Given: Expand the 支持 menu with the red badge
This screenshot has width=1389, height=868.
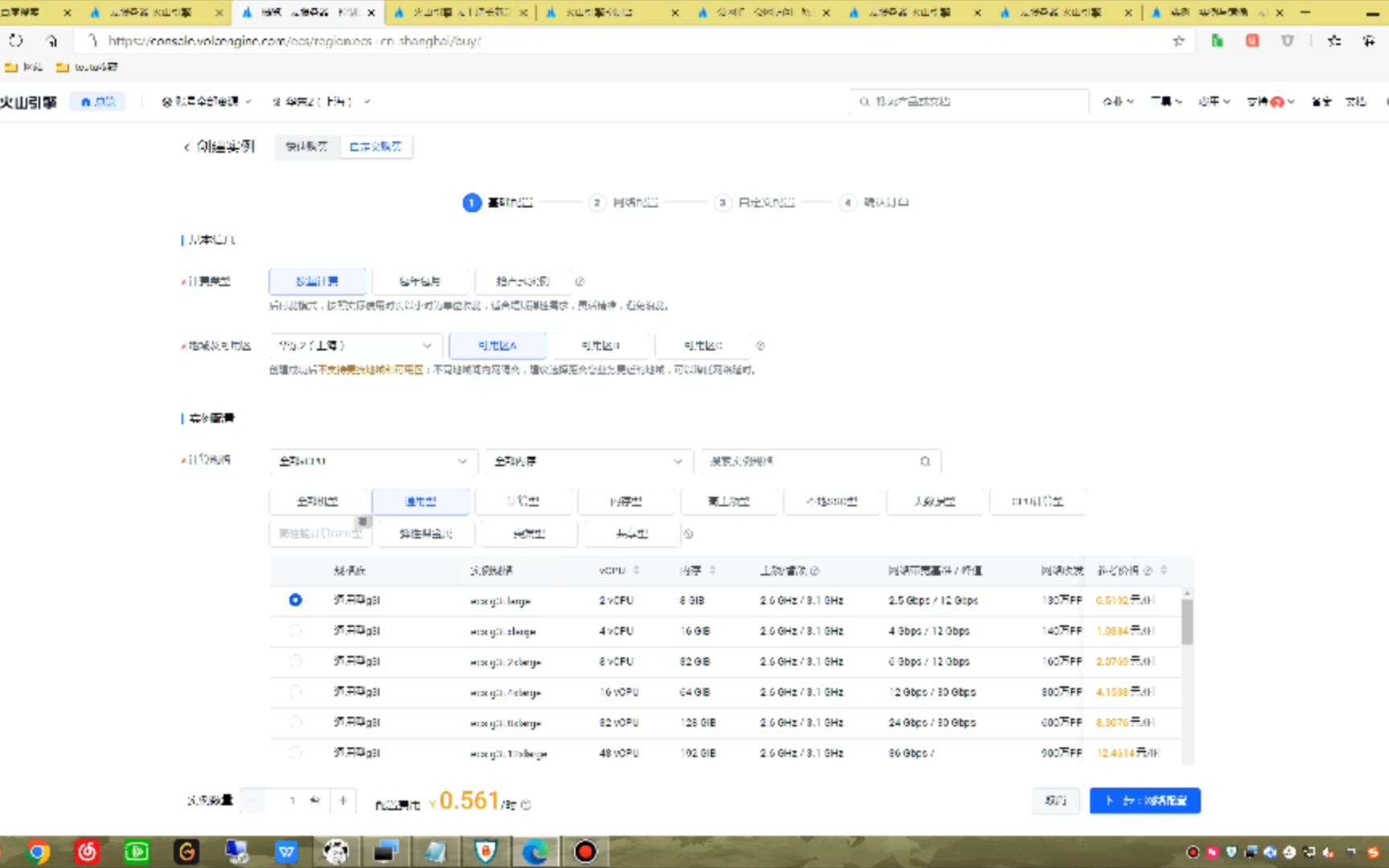Looking at the screenshot, I should tap(1270, 101).
